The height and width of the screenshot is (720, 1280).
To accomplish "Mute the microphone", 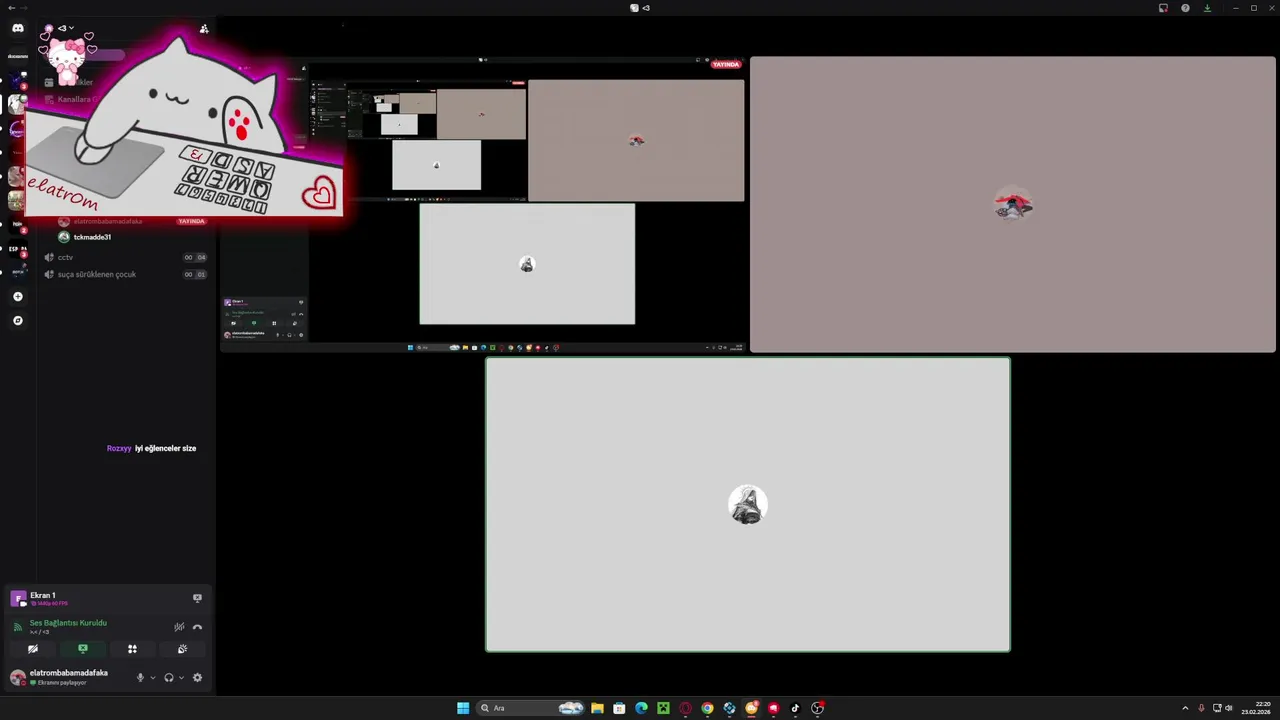I will click(140, 677).
